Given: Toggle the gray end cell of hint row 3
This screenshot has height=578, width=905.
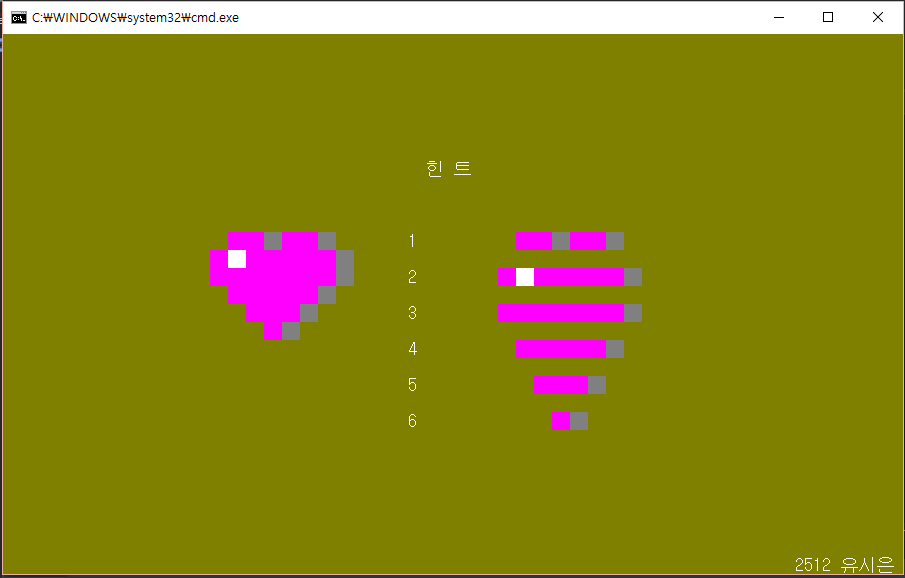Looking at the screenshot, I should click(633, 312).
